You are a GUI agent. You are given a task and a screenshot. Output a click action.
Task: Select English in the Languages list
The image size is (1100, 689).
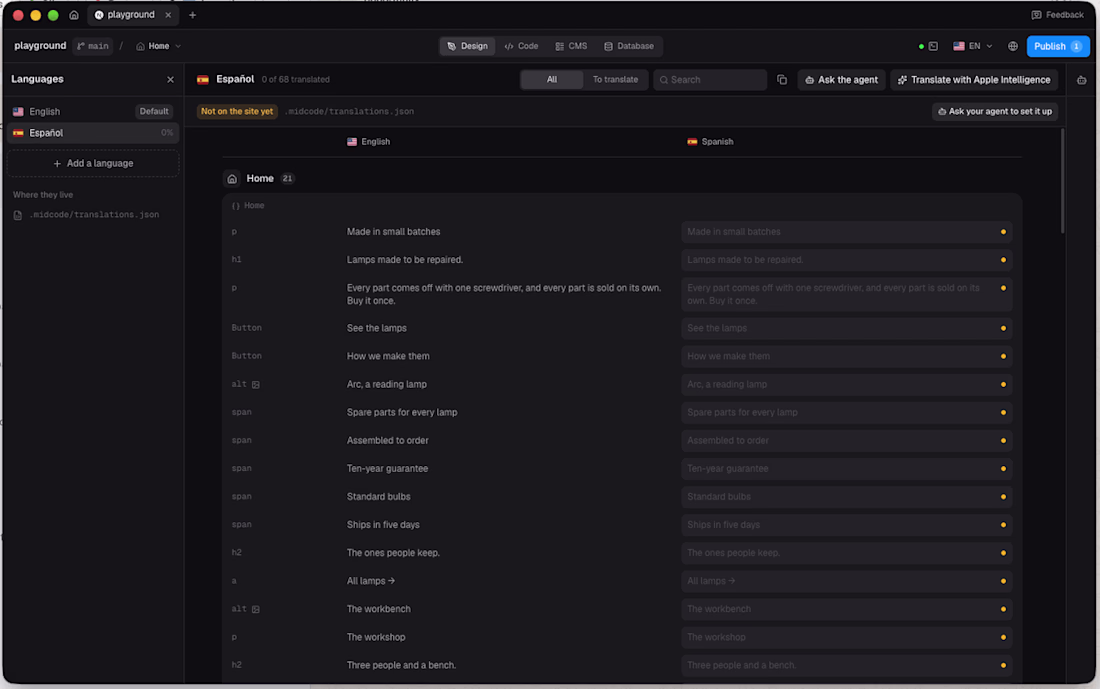93,112
